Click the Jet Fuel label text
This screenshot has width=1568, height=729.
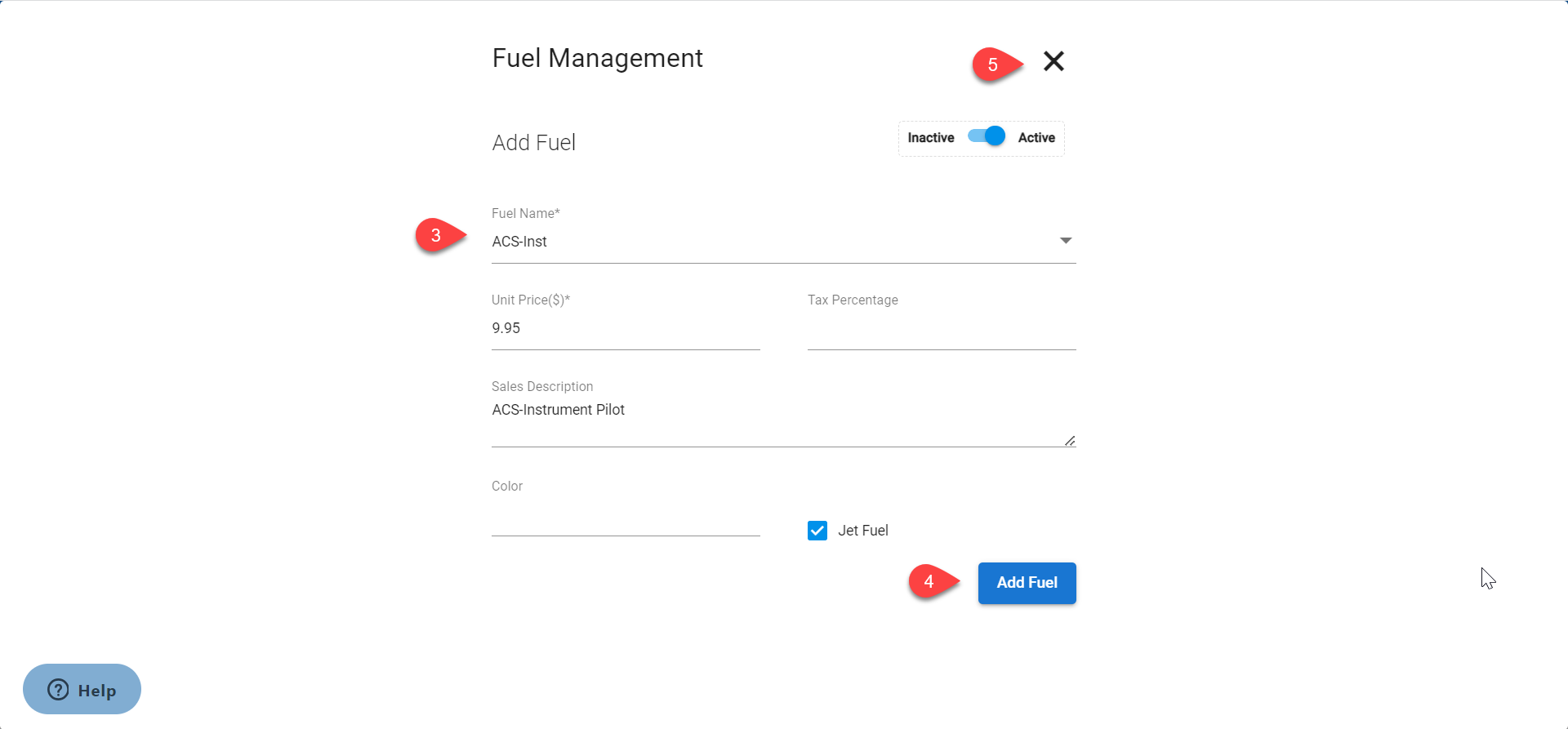[x=862, y=531]
